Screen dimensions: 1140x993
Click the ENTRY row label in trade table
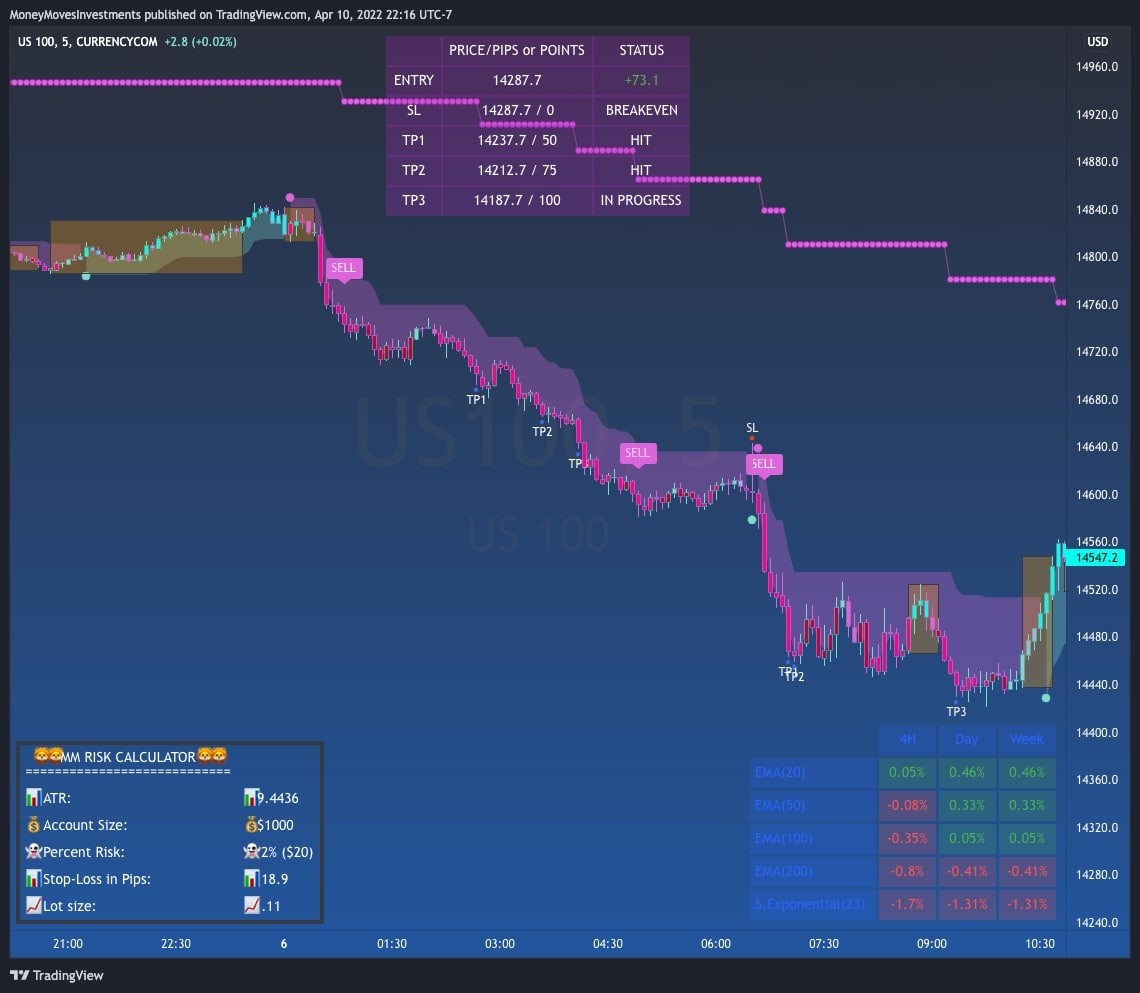414,80
